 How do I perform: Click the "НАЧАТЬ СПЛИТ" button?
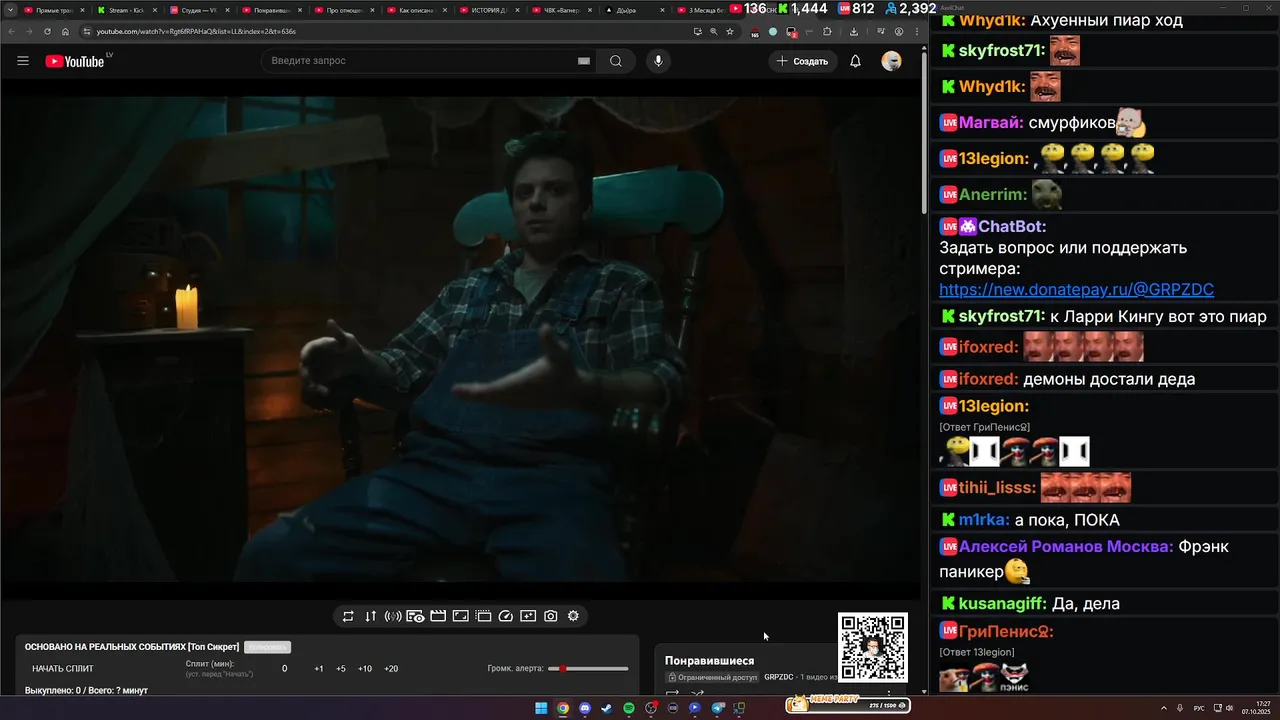pos(63,668)
